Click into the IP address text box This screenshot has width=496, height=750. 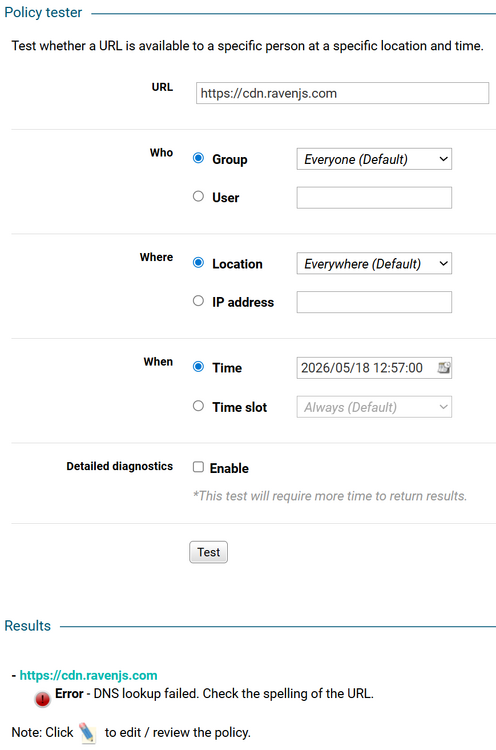pyautogui.click(x=374, y=302)
